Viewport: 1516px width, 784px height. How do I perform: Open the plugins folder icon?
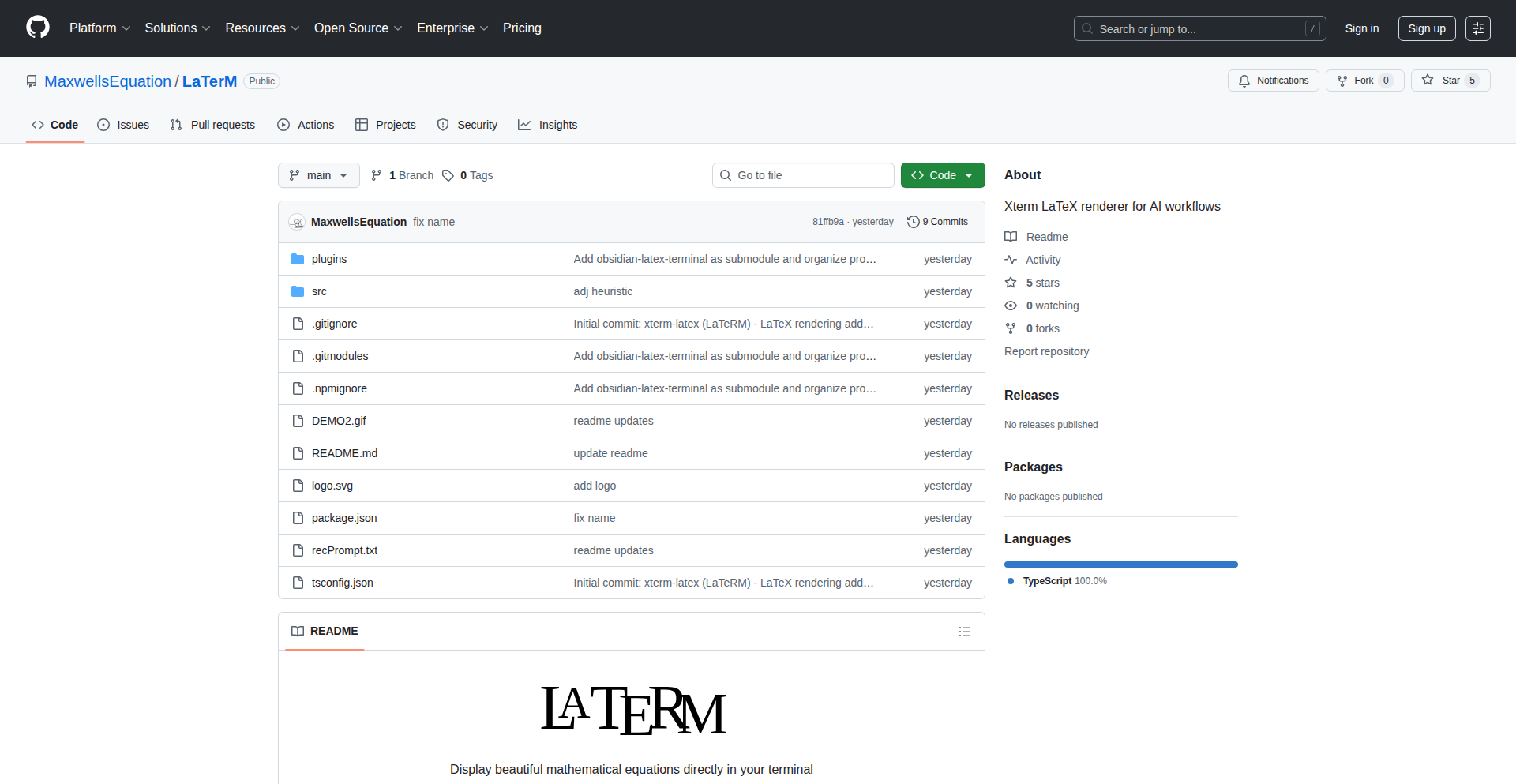[298, 259]
